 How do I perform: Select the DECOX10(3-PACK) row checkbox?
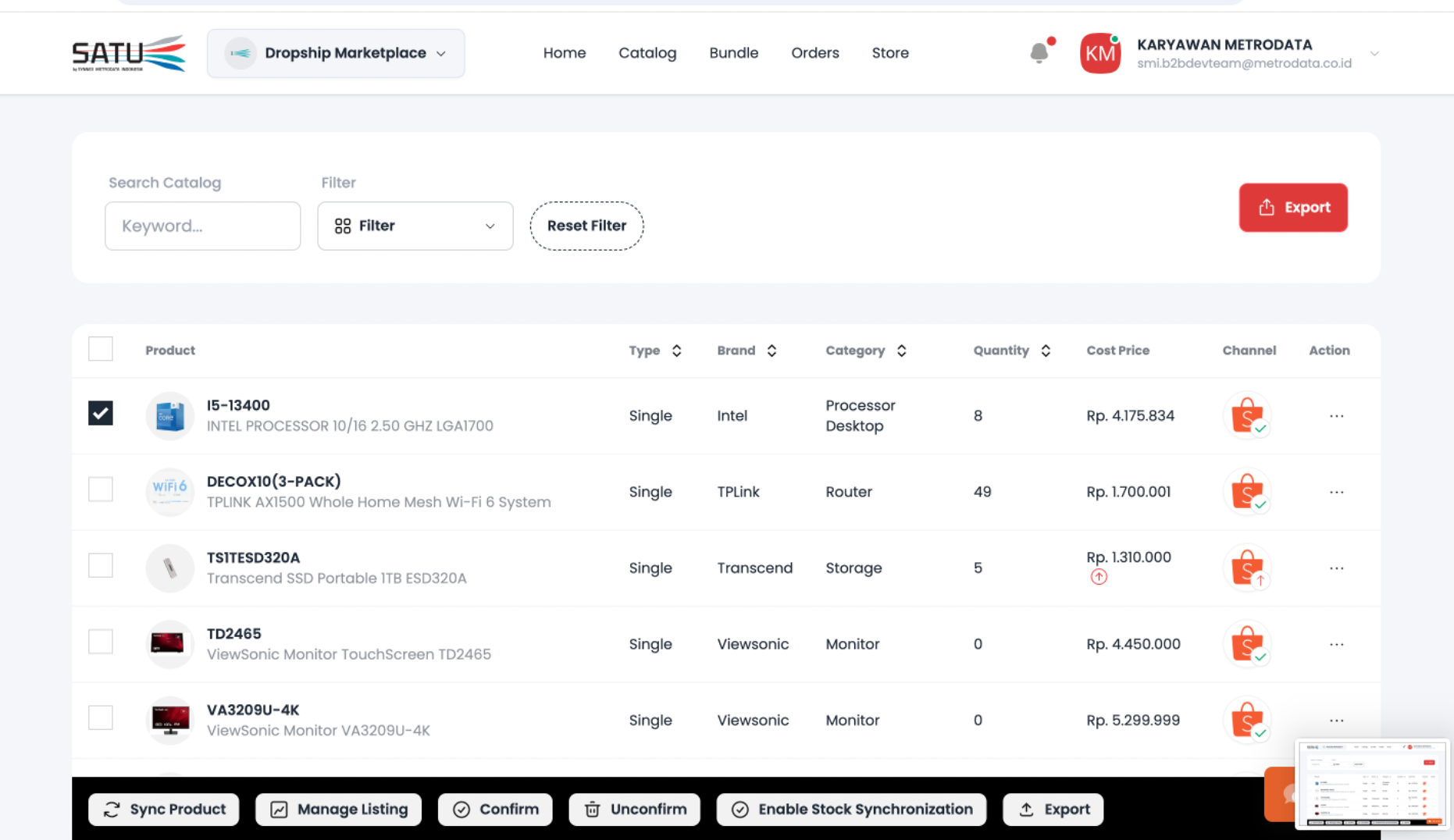(x=101, y=489)
